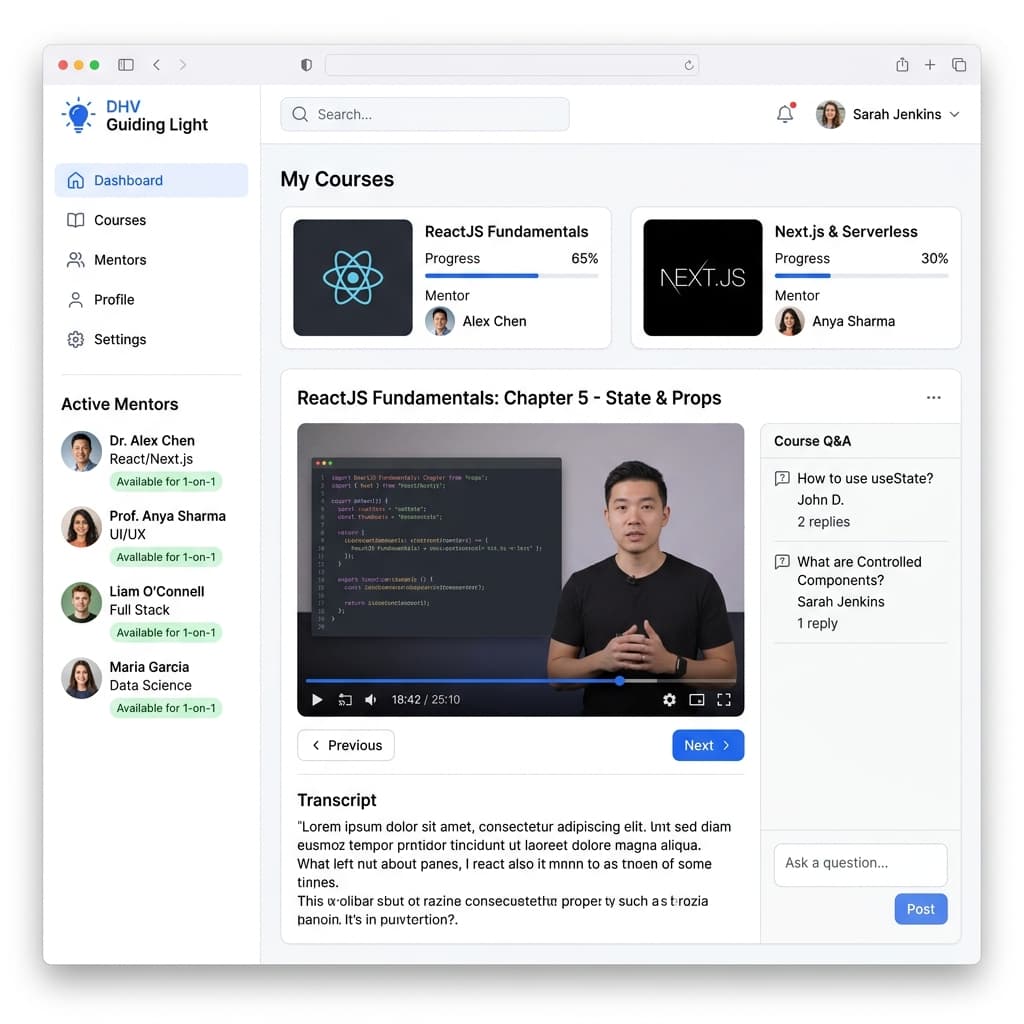Click the 1 reply text
This screenshot has width=1024, height=1024.
[817, 624]
